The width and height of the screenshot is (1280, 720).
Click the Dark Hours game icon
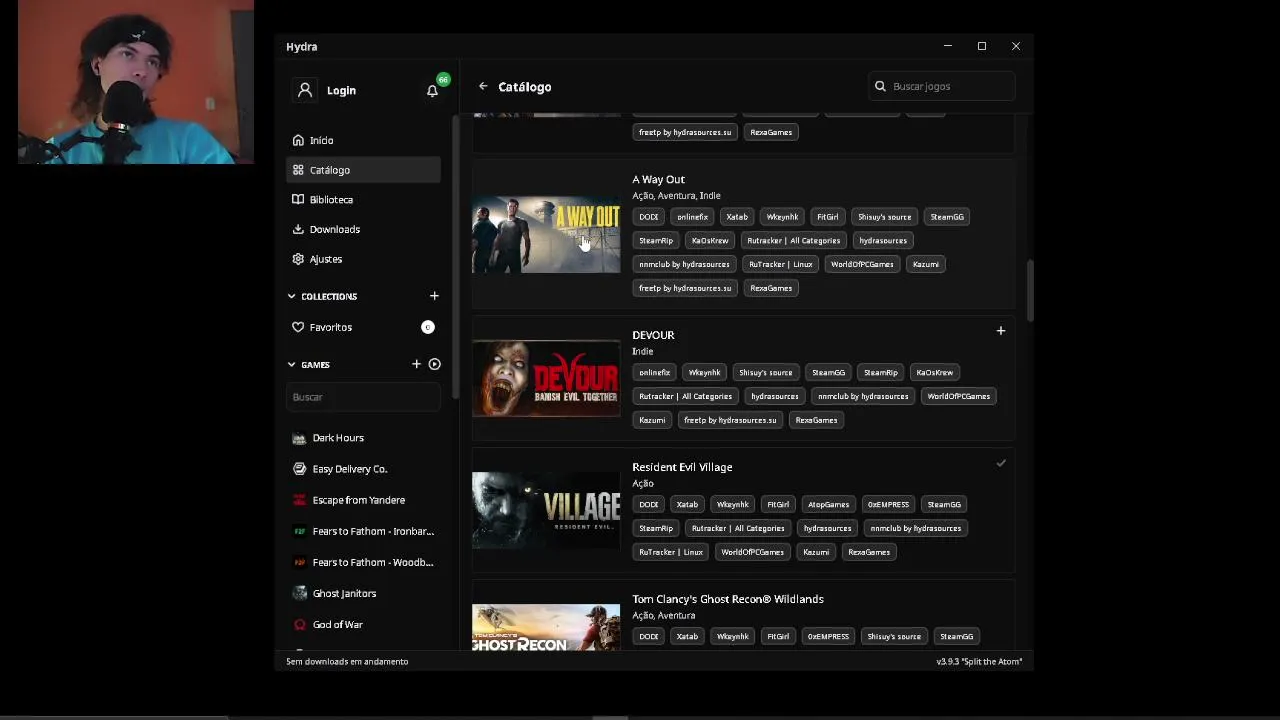[x=299, y=438]
